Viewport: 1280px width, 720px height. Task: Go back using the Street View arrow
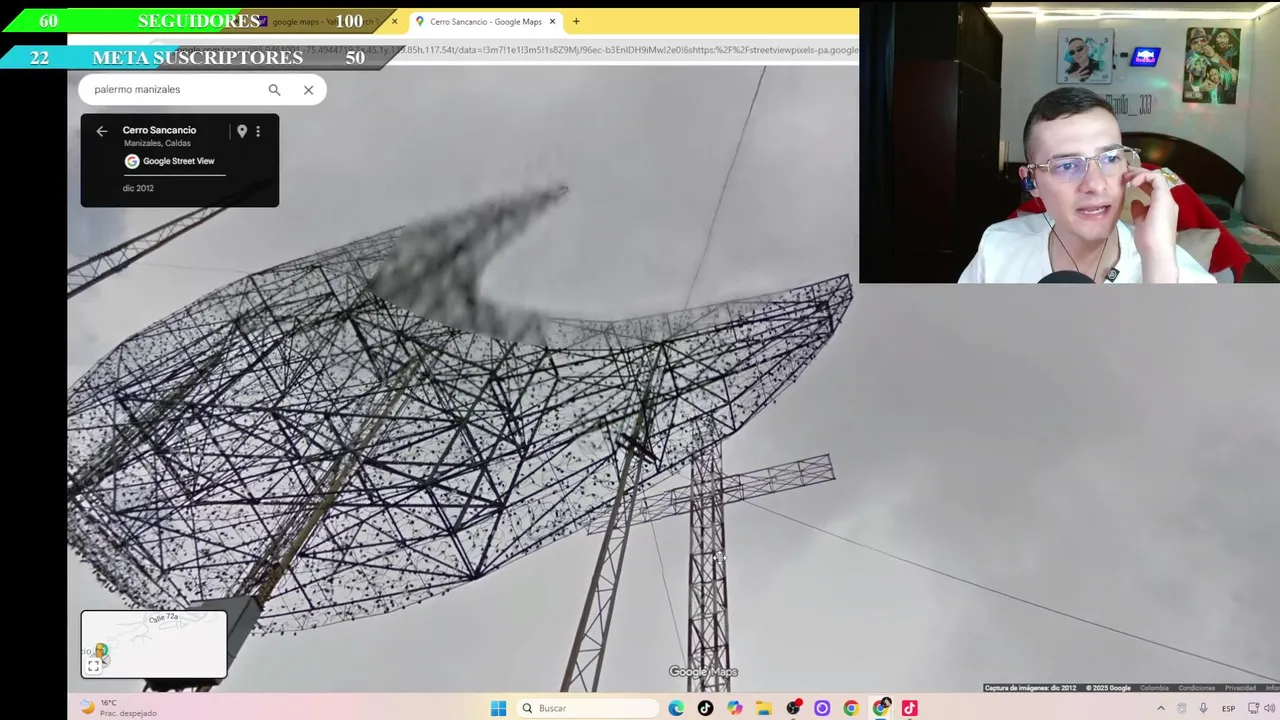pos(101,131)
